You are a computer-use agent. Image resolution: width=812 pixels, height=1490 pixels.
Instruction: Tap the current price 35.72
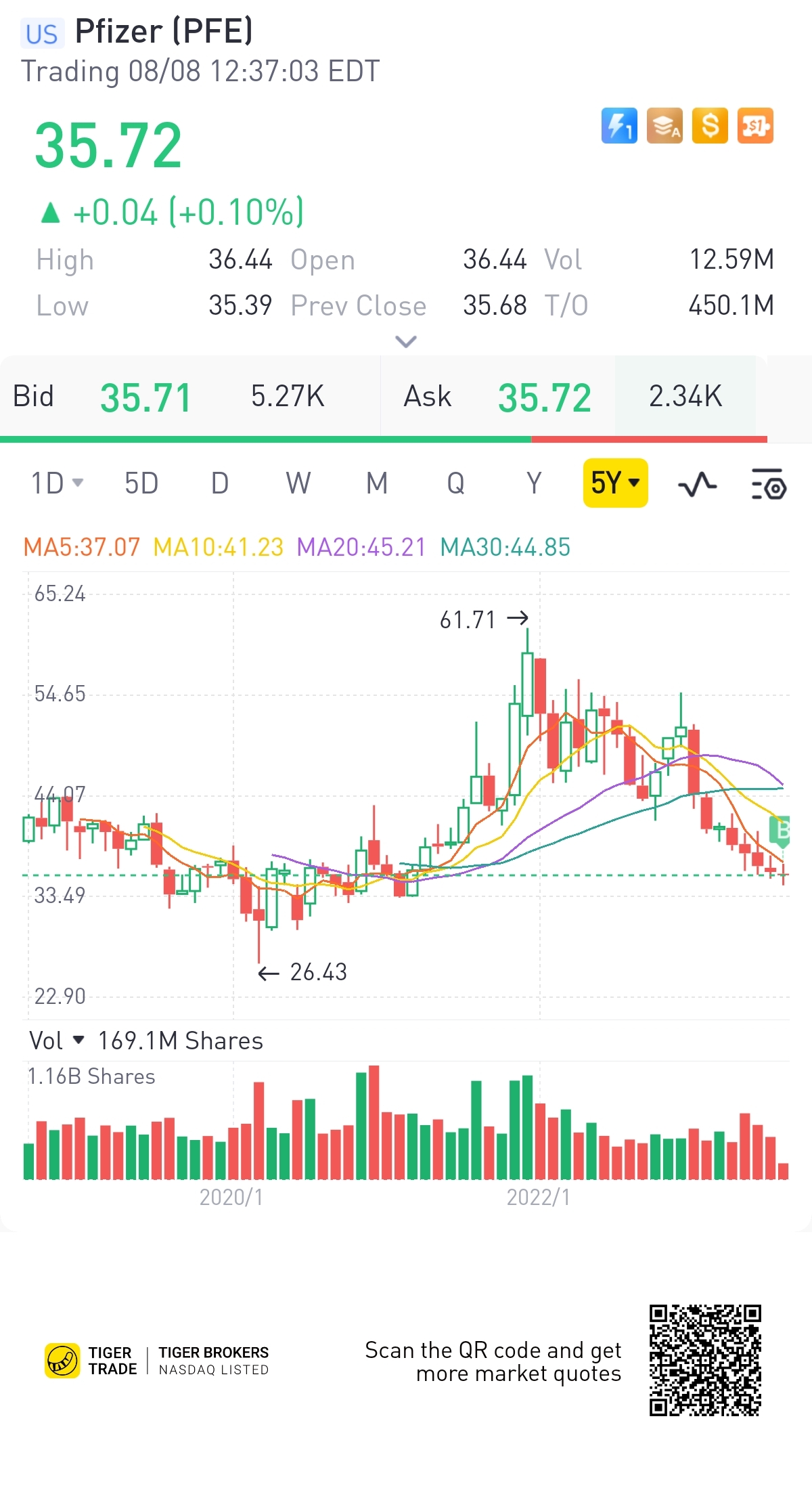coord(108,146)
